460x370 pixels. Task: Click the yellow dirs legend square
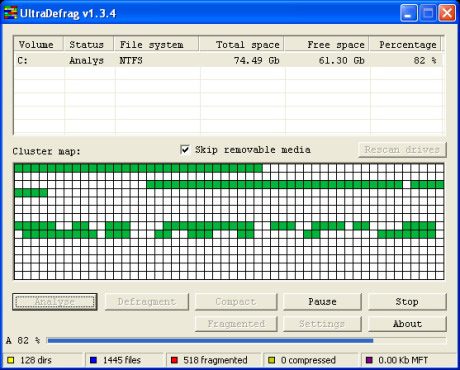tap(11, 360)
